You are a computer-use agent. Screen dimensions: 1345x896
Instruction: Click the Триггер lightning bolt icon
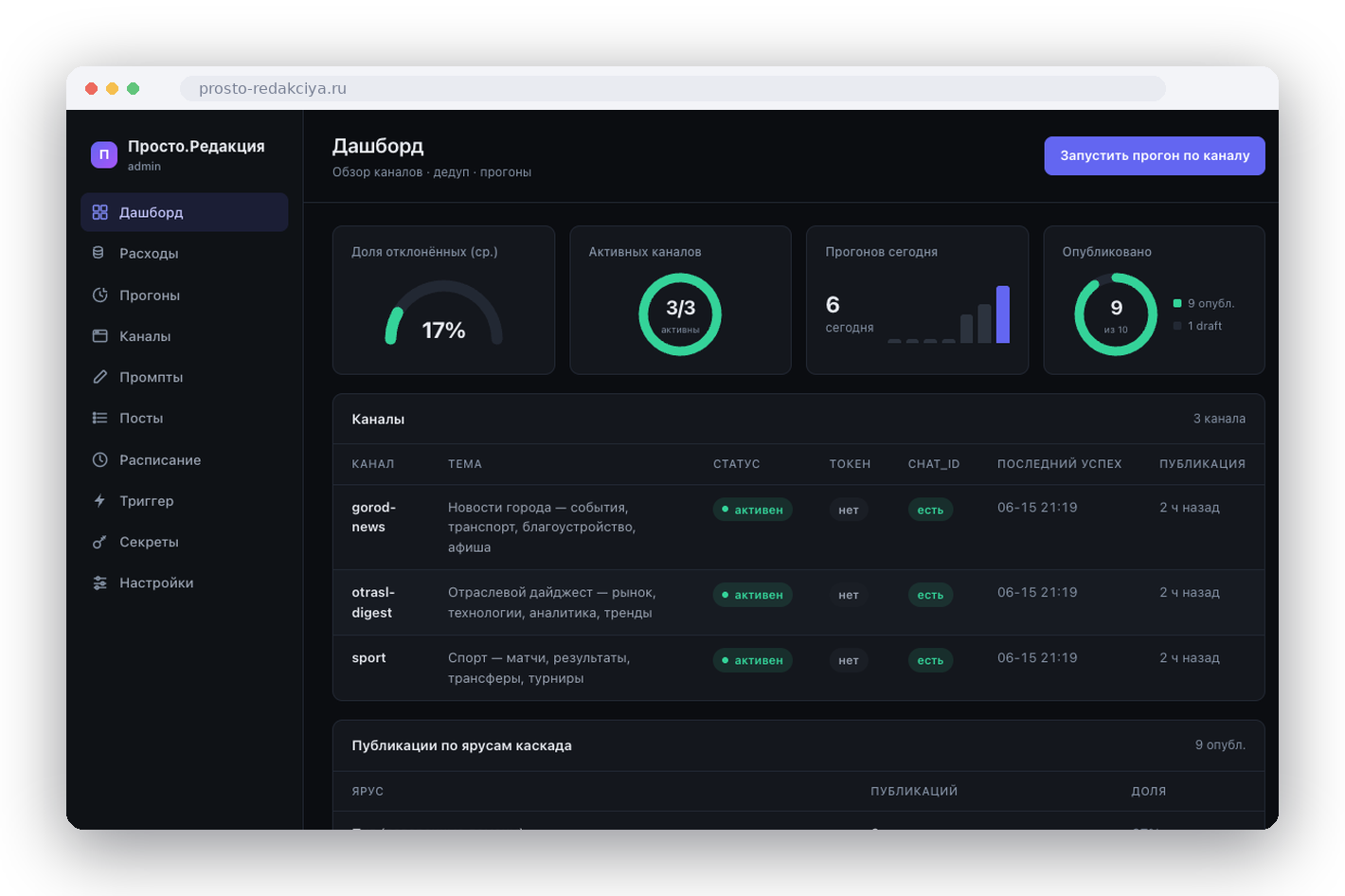(x=99, y=500)
